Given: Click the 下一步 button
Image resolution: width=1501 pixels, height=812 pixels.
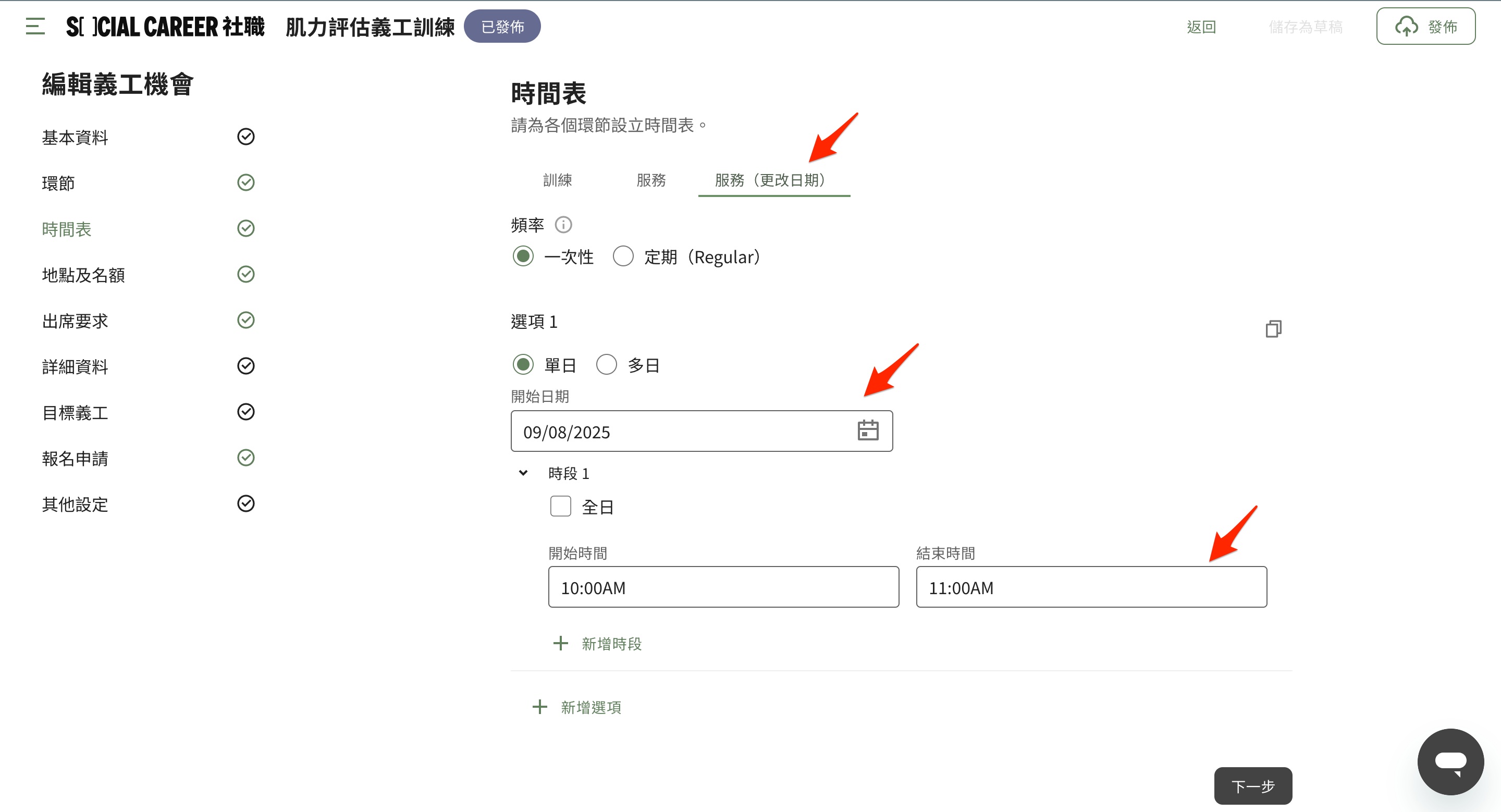Looking at the screenshot, I should tap(1252, 786).
